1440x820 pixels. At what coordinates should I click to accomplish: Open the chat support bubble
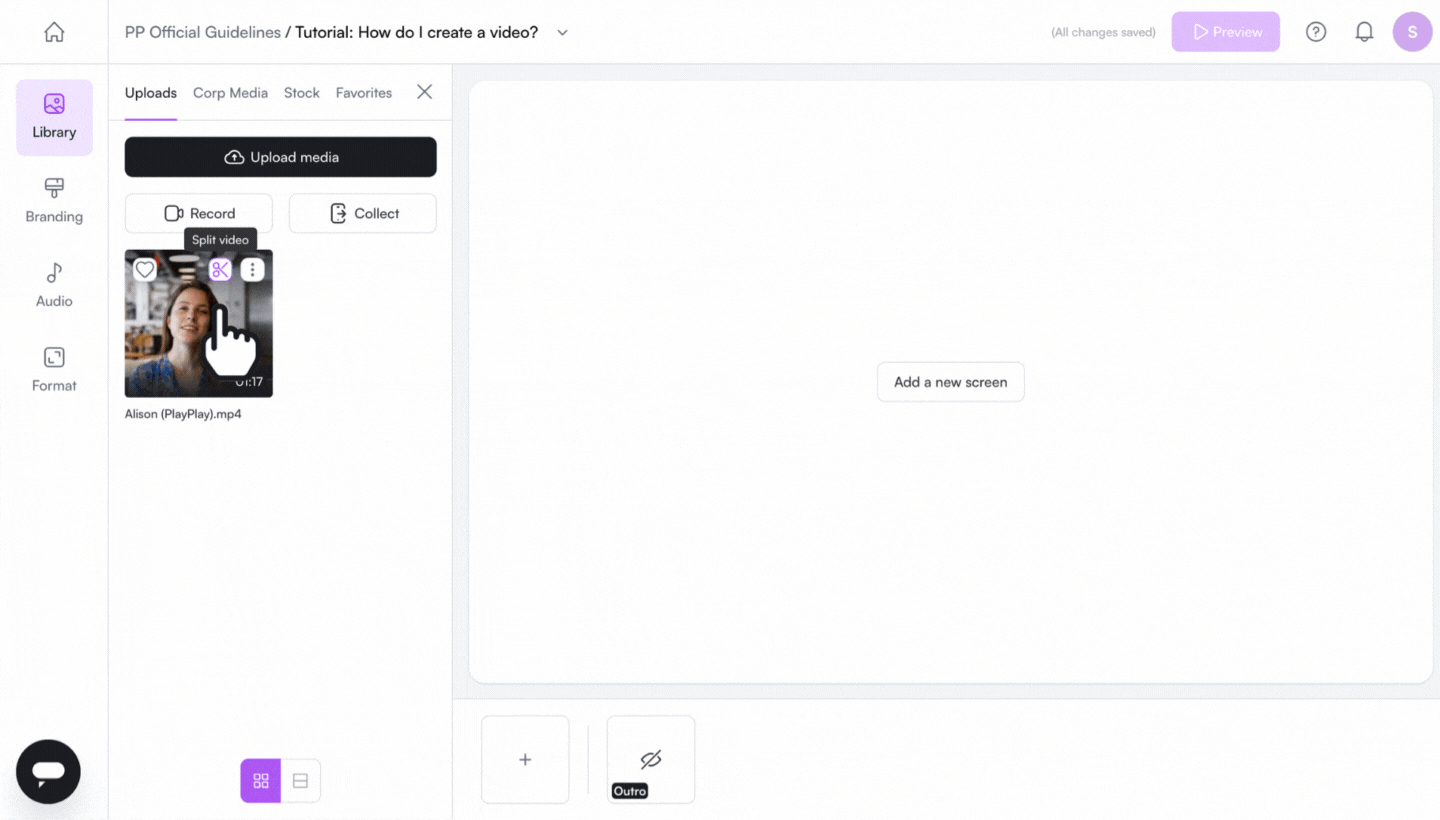(48, 772)
